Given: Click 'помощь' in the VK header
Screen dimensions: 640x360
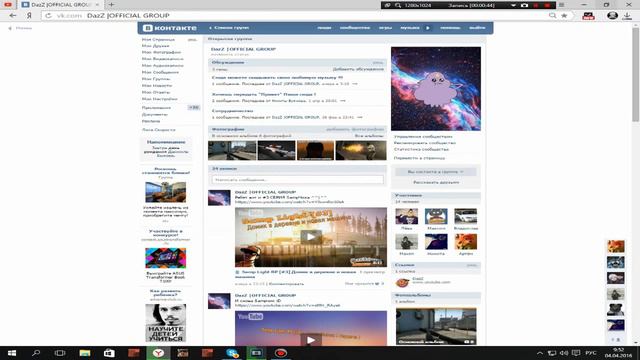Looking at the screenshot, I should tap(450, 28).
